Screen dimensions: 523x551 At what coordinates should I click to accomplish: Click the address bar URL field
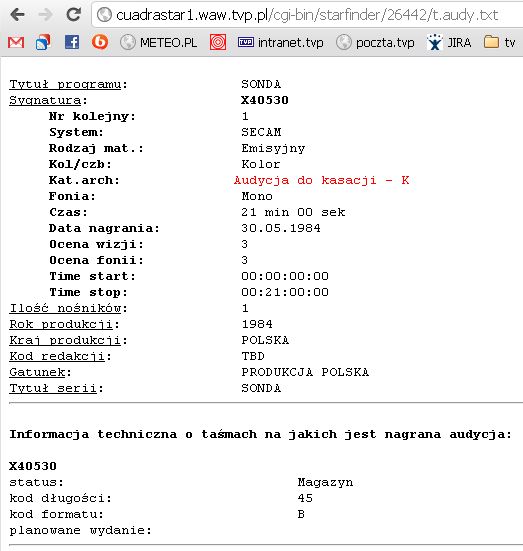coord(307,15)
